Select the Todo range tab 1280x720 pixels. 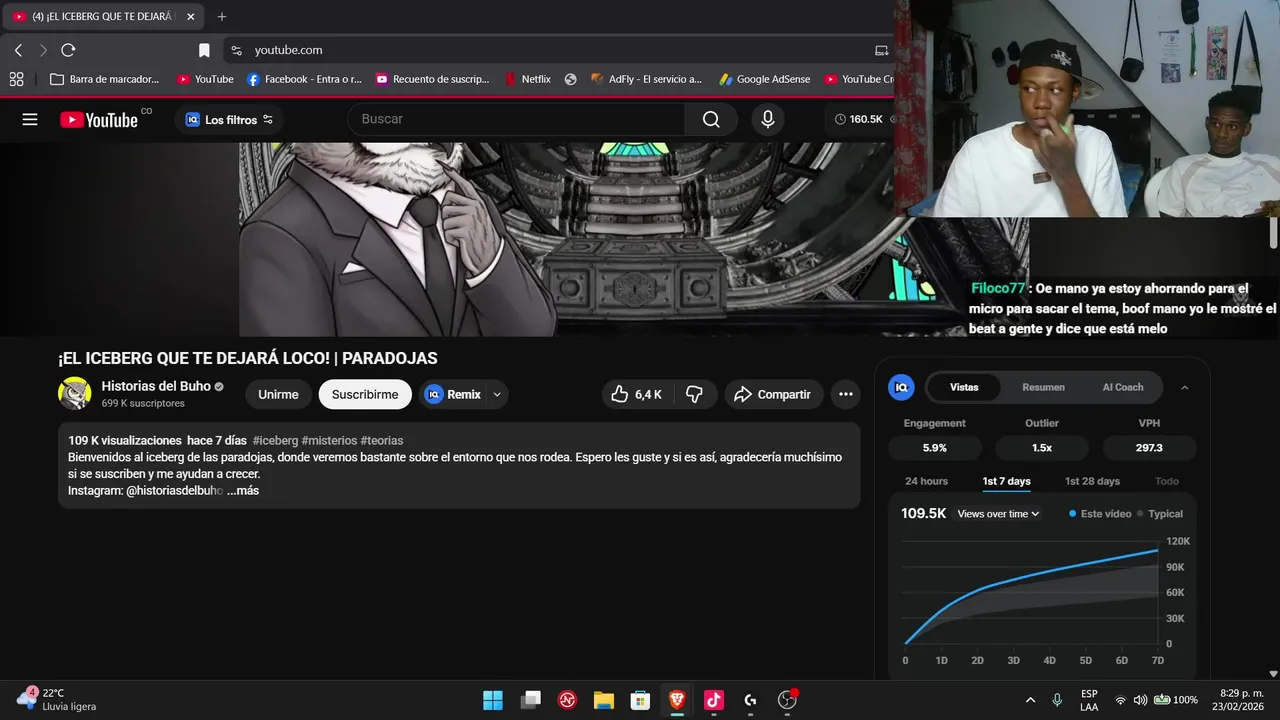pos(1167,481)
